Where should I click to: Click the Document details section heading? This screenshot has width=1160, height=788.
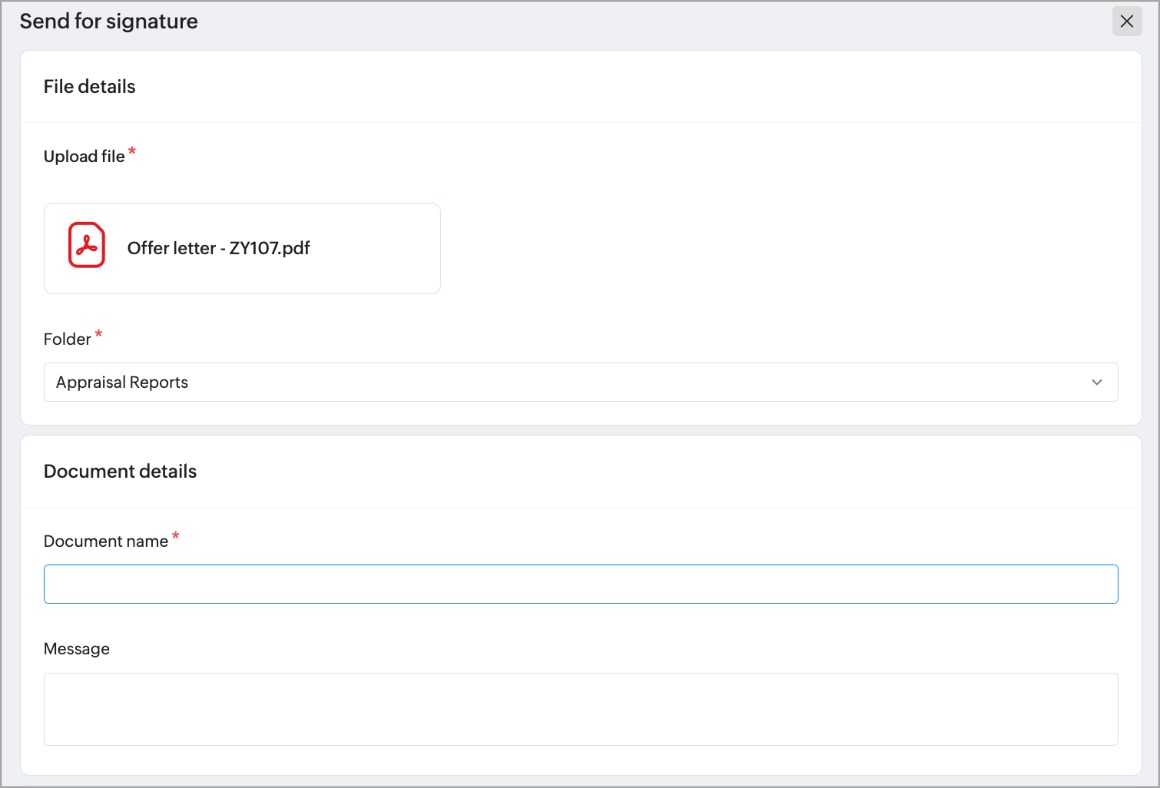(x=120, y=472)
